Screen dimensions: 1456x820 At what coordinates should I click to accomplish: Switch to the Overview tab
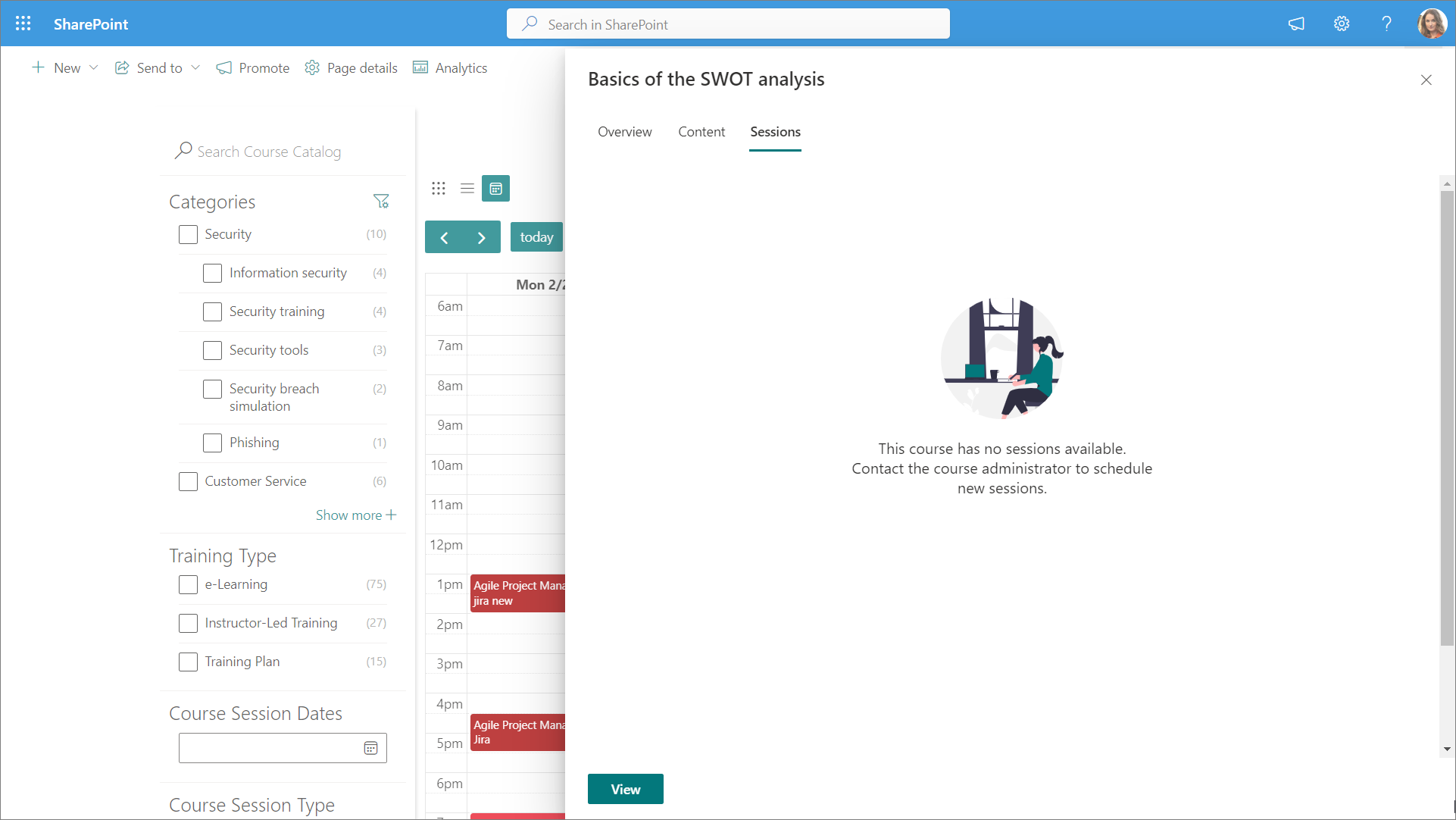pyautogui.click(x=624, y=132)
